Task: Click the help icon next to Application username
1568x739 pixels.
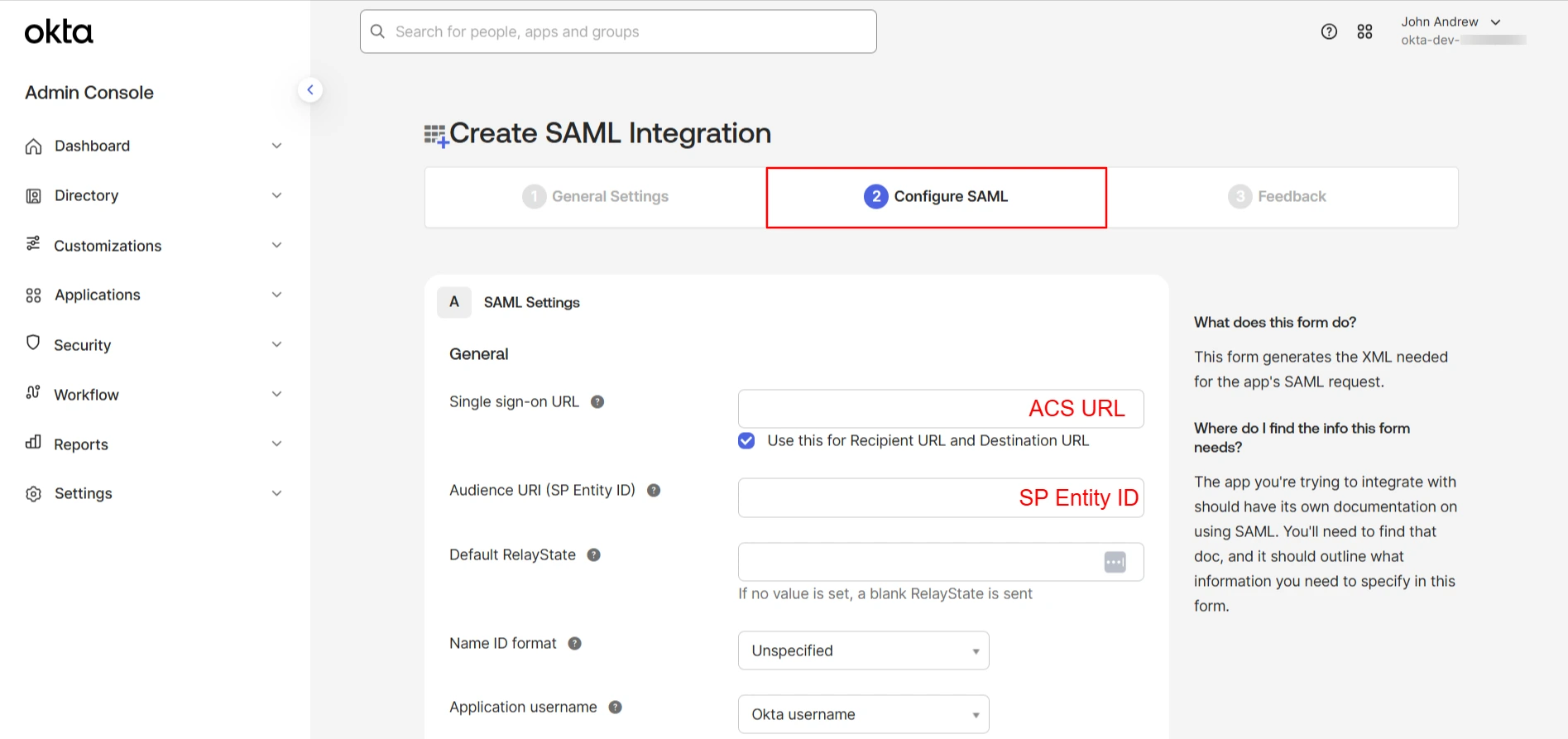Action: coord(616,707)
